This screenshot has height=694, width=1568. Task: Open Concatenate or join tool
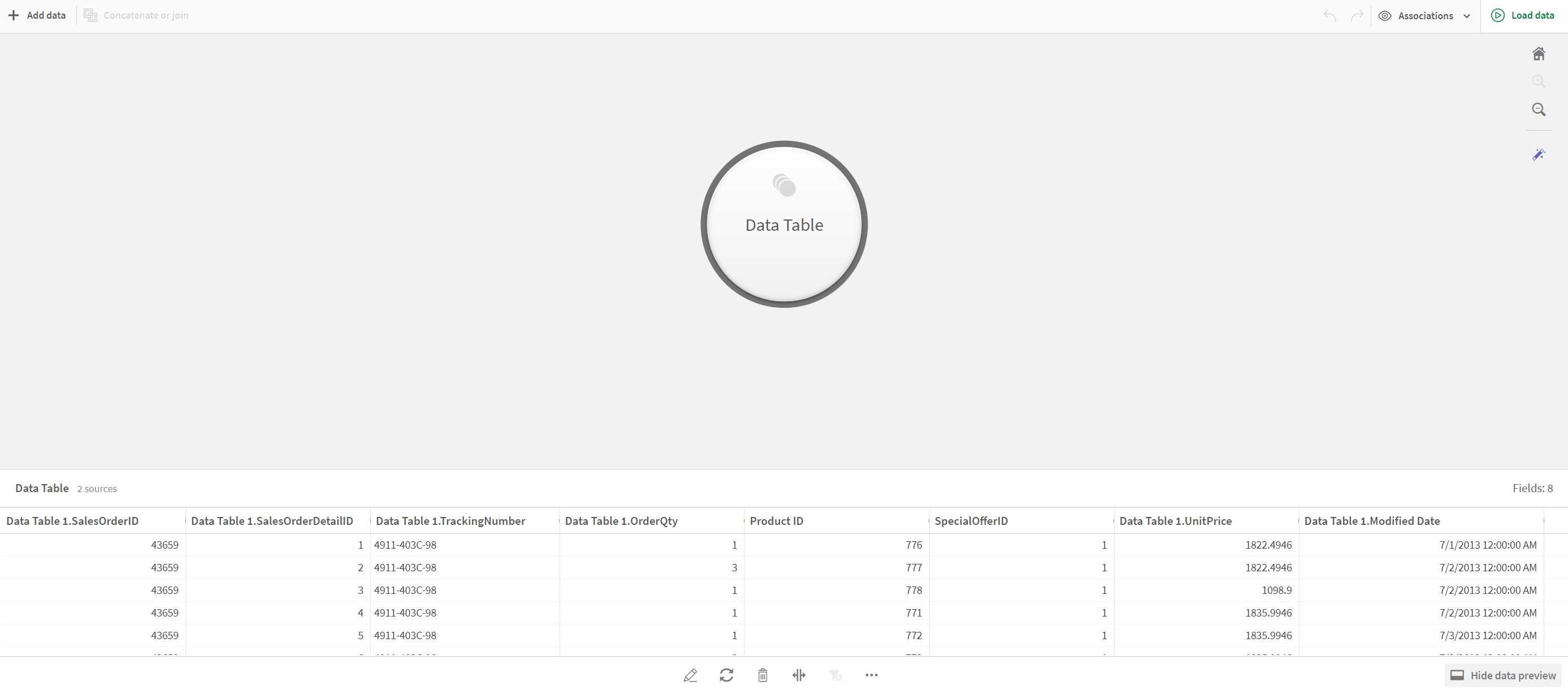click(x=136, y=15)
